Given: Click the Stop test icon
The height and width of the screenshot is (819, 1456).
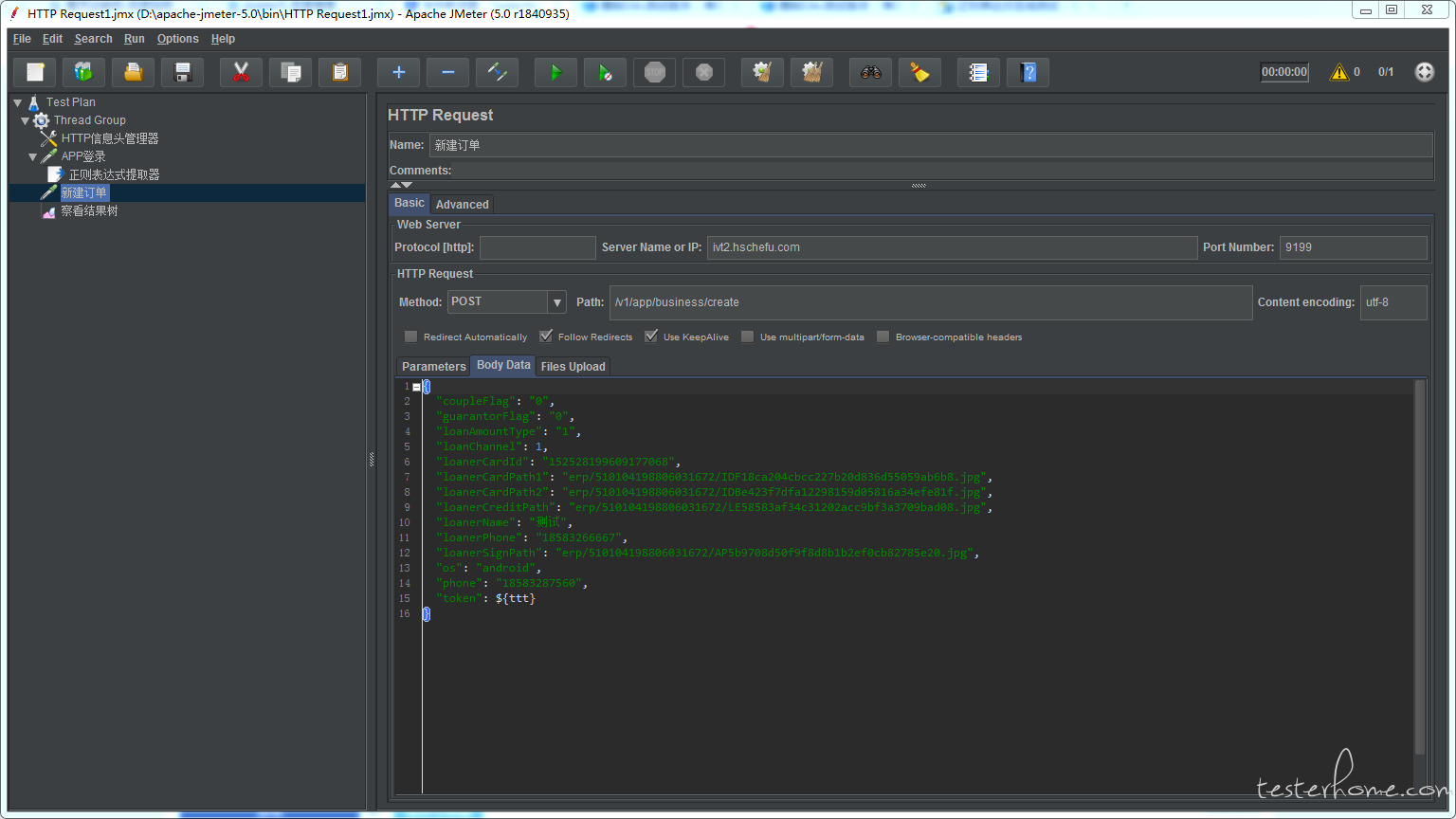Looking at the screenshot, I should pyautogui.click(x=654, y=72).
